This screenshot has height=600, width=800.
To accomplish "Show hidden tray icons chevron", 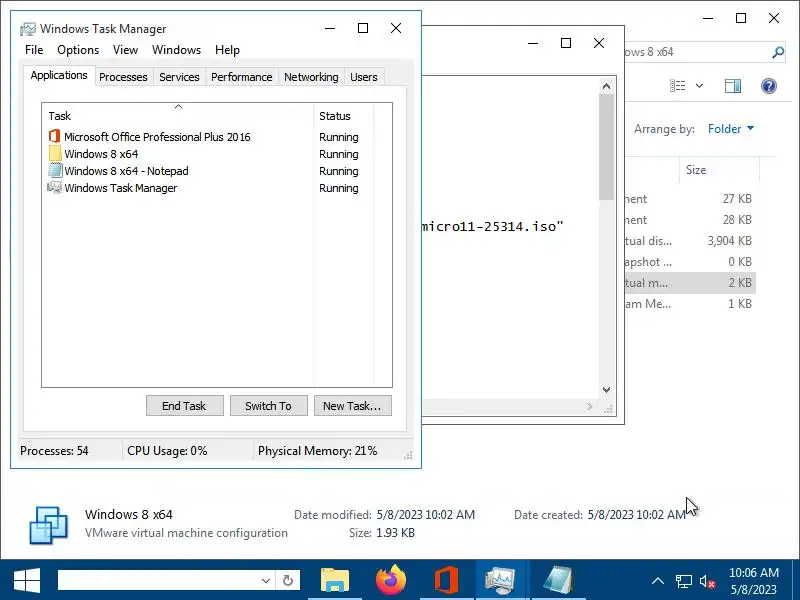I will (658, 581).
